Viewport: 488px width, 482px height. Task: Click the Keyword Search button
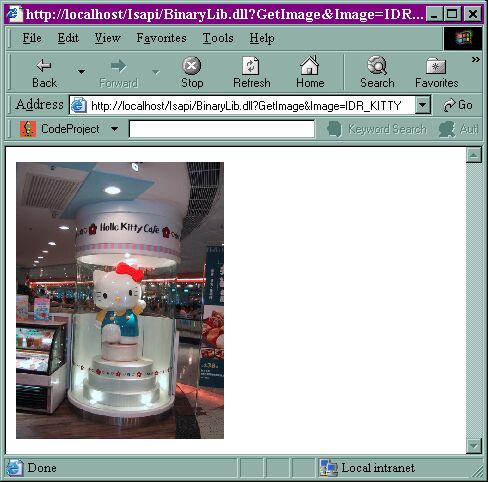(377, 129)
